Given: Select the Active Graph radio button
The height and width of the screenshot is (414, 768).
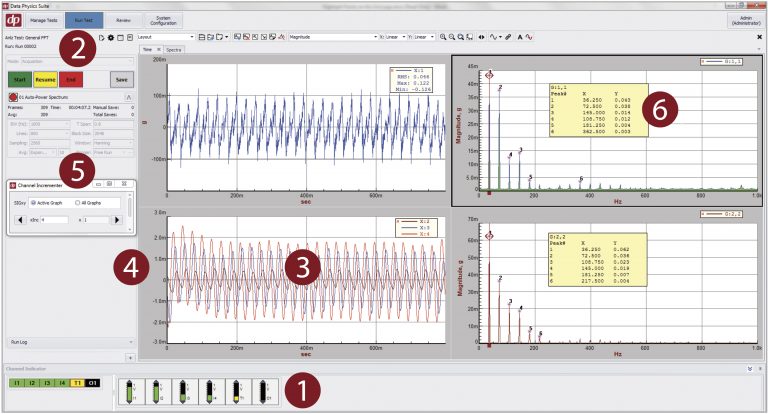Looking at the screenshot, I should click(33, 201).
